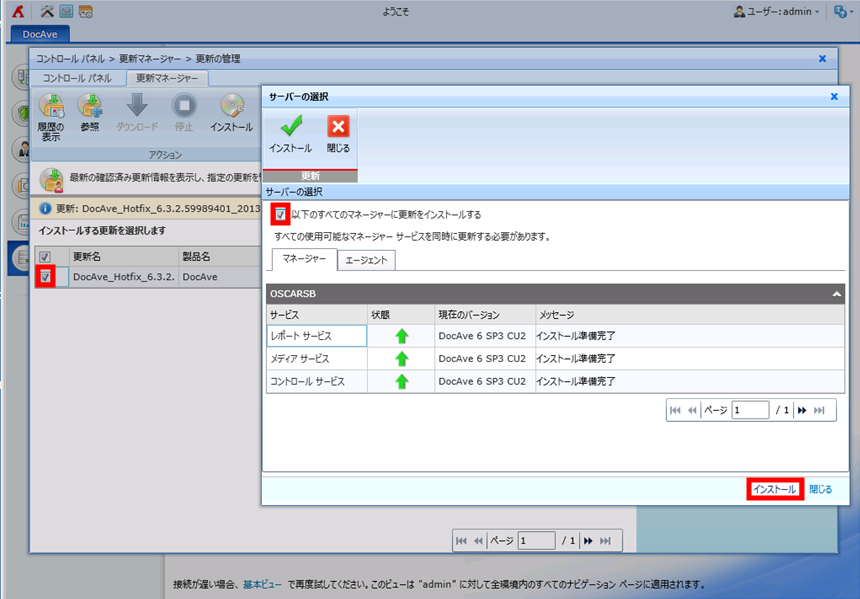Click the bottom インストール button in dialog
Screen dimensions: 860x599
coord(775,489)
